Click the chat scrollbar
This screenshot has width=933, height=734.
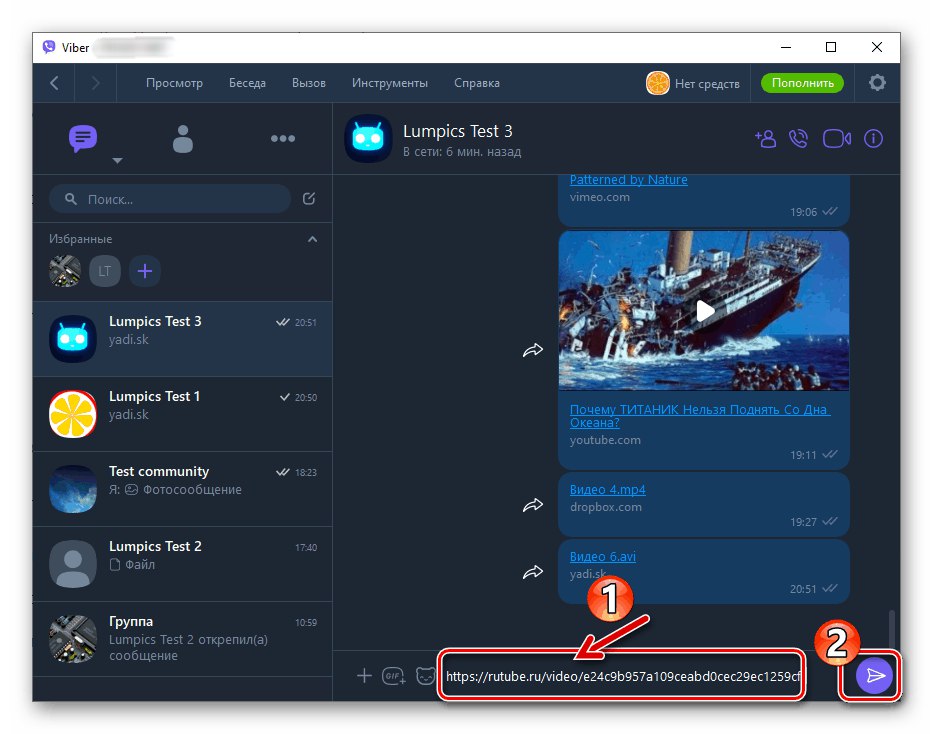click(x=891, y=628)
